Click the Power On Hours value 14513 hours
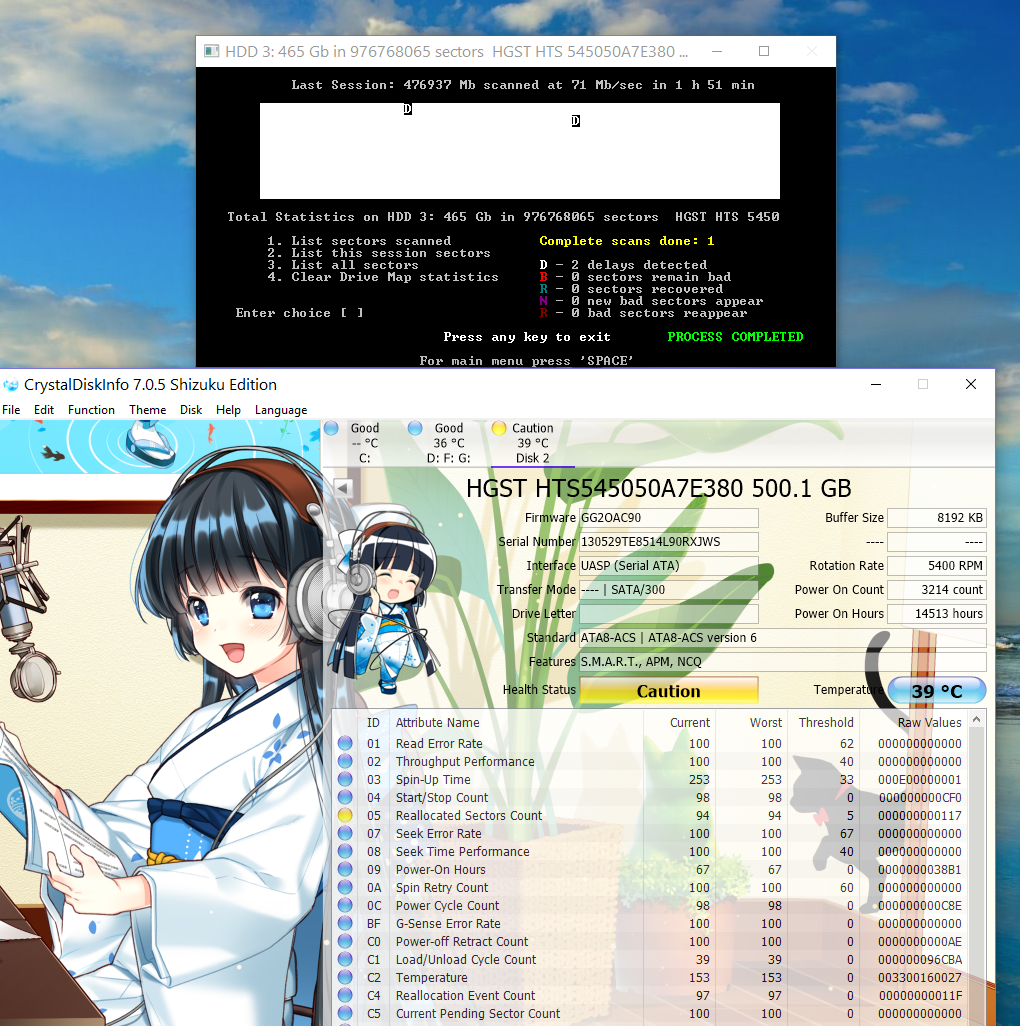This screenshot has height=1026, width=1020. [936, 614]
